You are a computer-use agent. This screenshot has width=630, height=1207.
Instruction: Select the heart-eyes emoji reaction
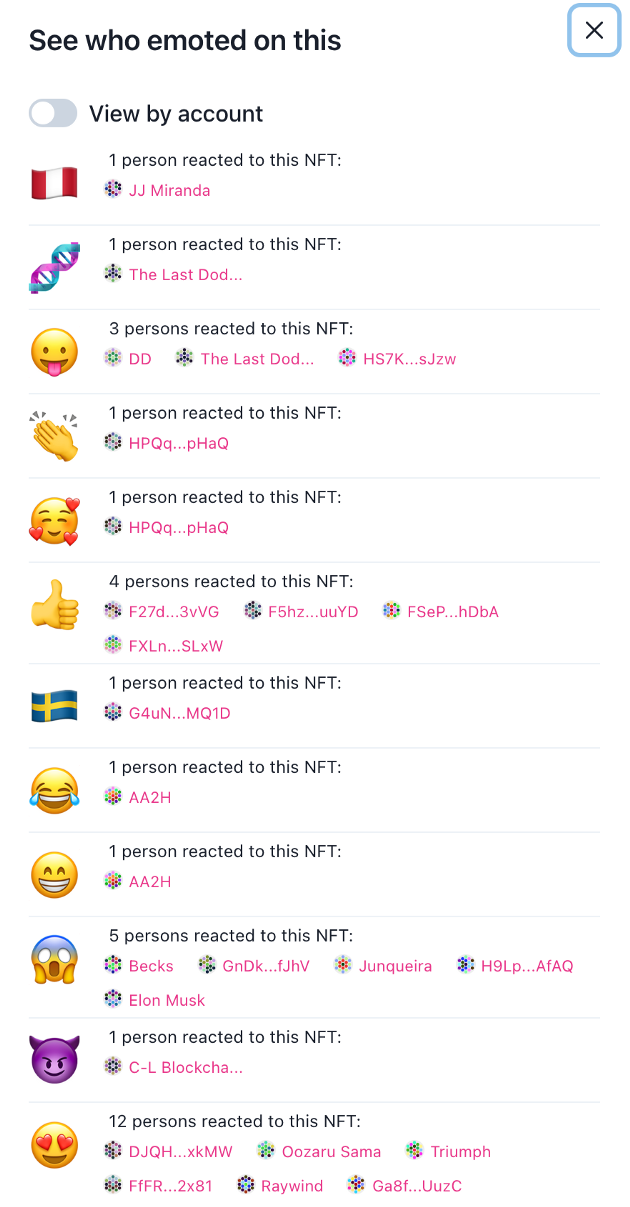tap(54, 1143)
